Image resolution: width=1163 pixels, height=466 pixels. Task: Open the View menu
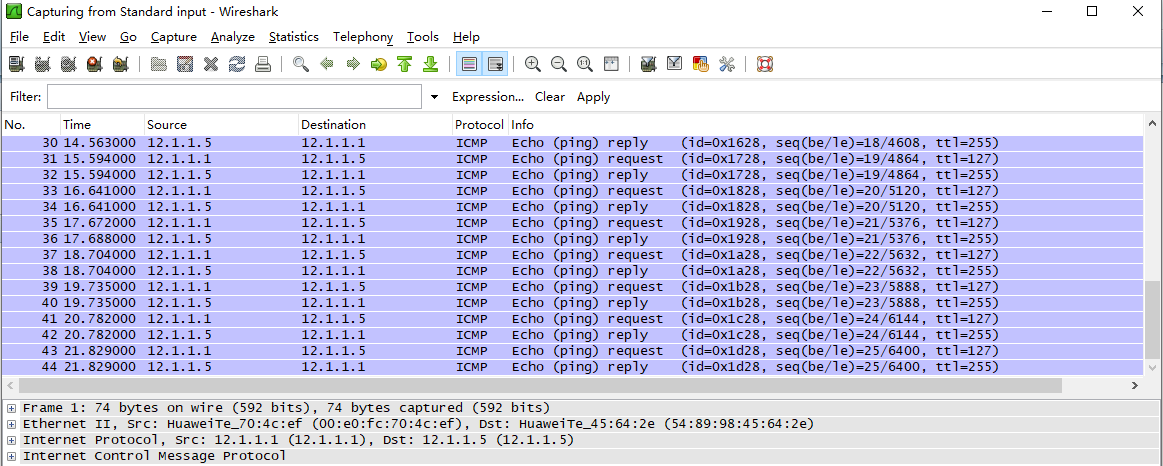[x=92, y=36]
